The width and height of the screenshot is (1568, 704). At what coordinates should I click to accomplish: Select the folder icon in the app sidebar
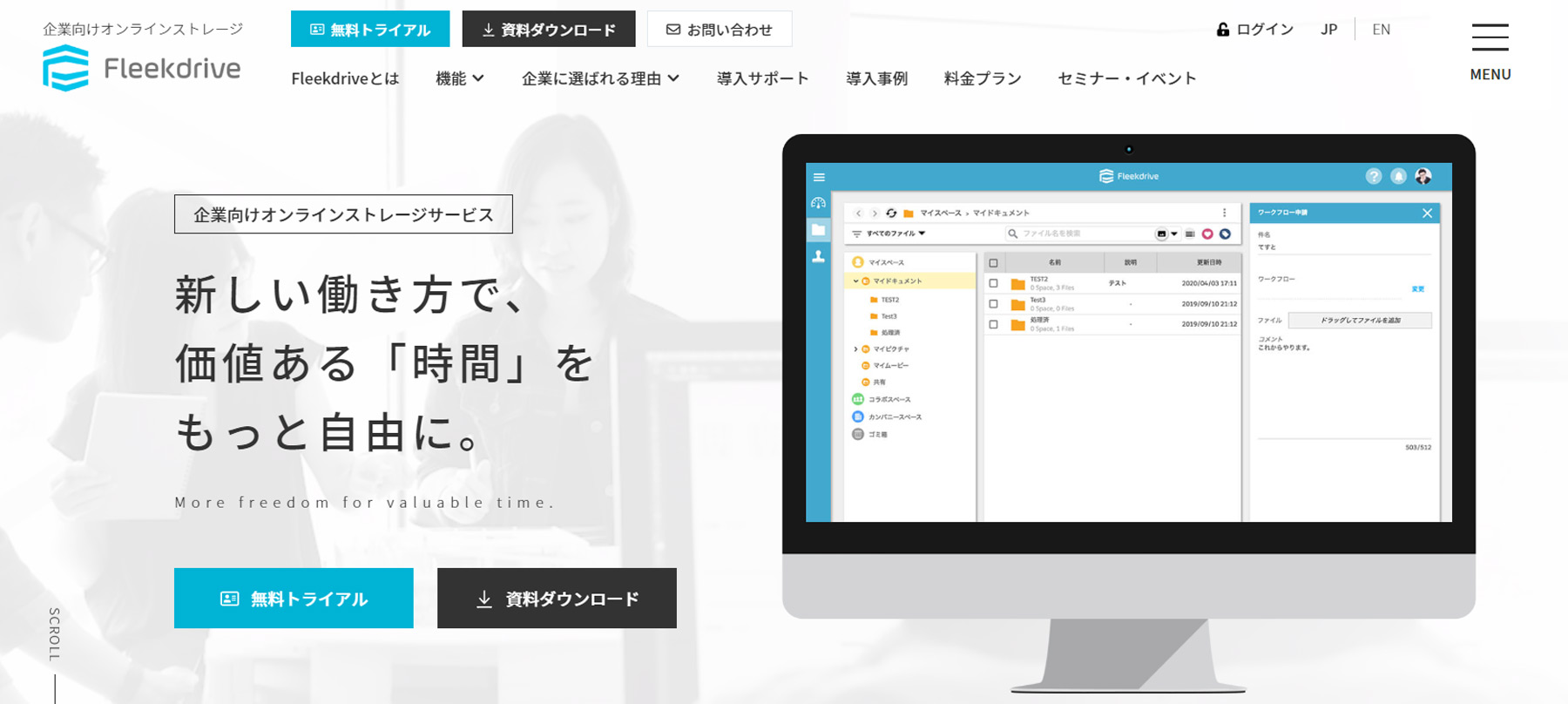(818, 230)
